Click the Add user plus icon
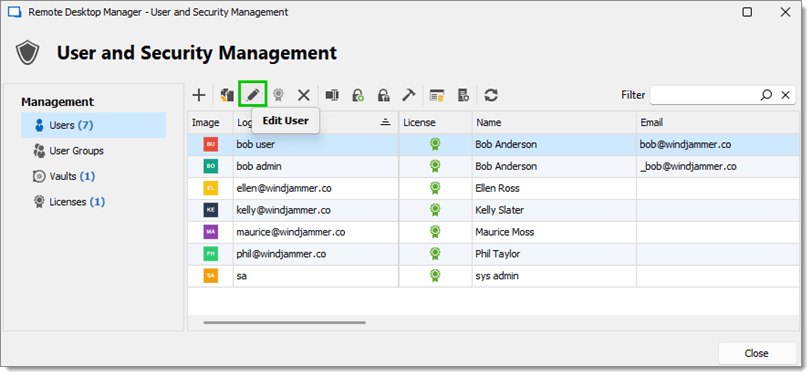 click(x=199, y=95)
